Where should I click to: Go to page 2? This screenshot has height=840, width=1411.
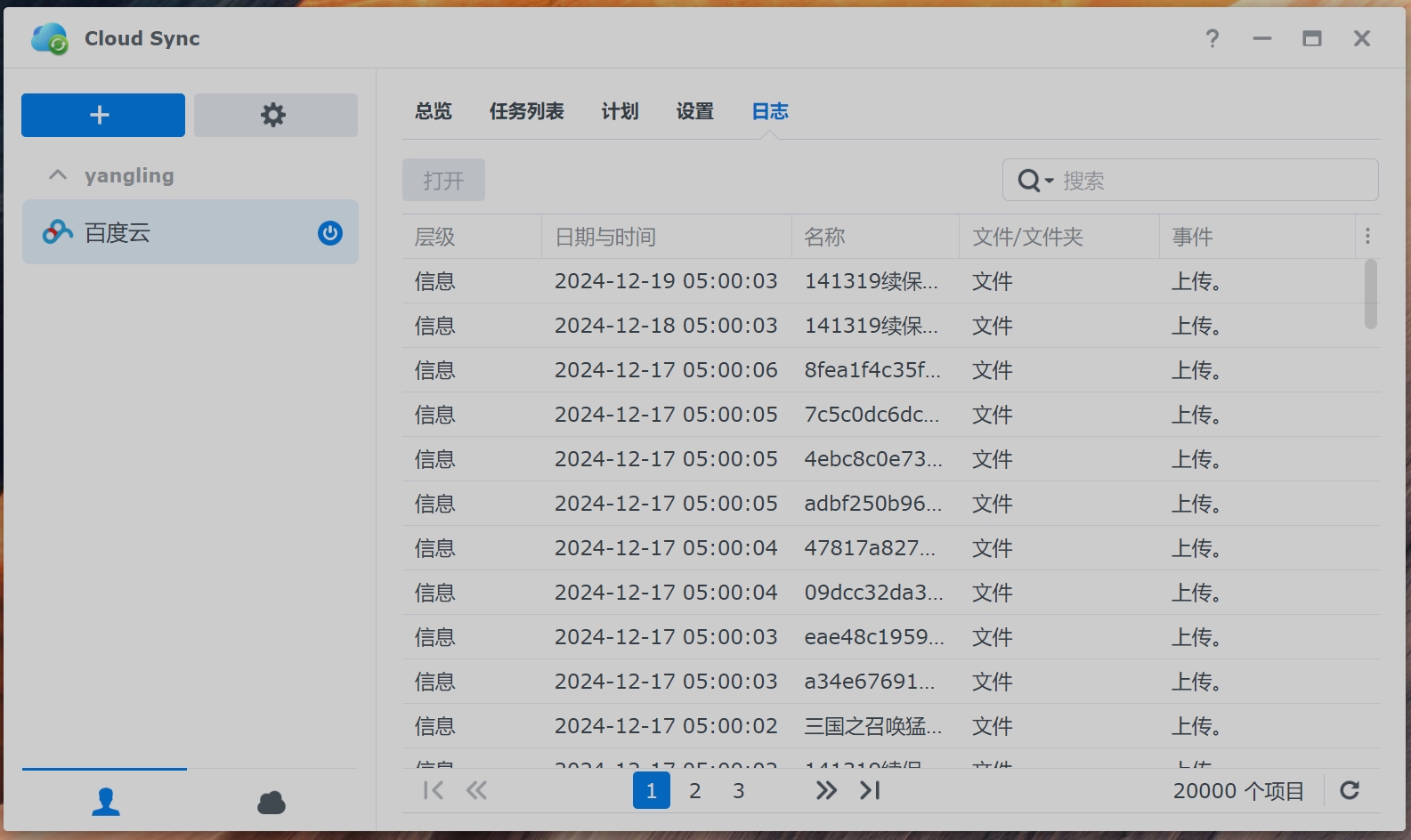[695, 790]
